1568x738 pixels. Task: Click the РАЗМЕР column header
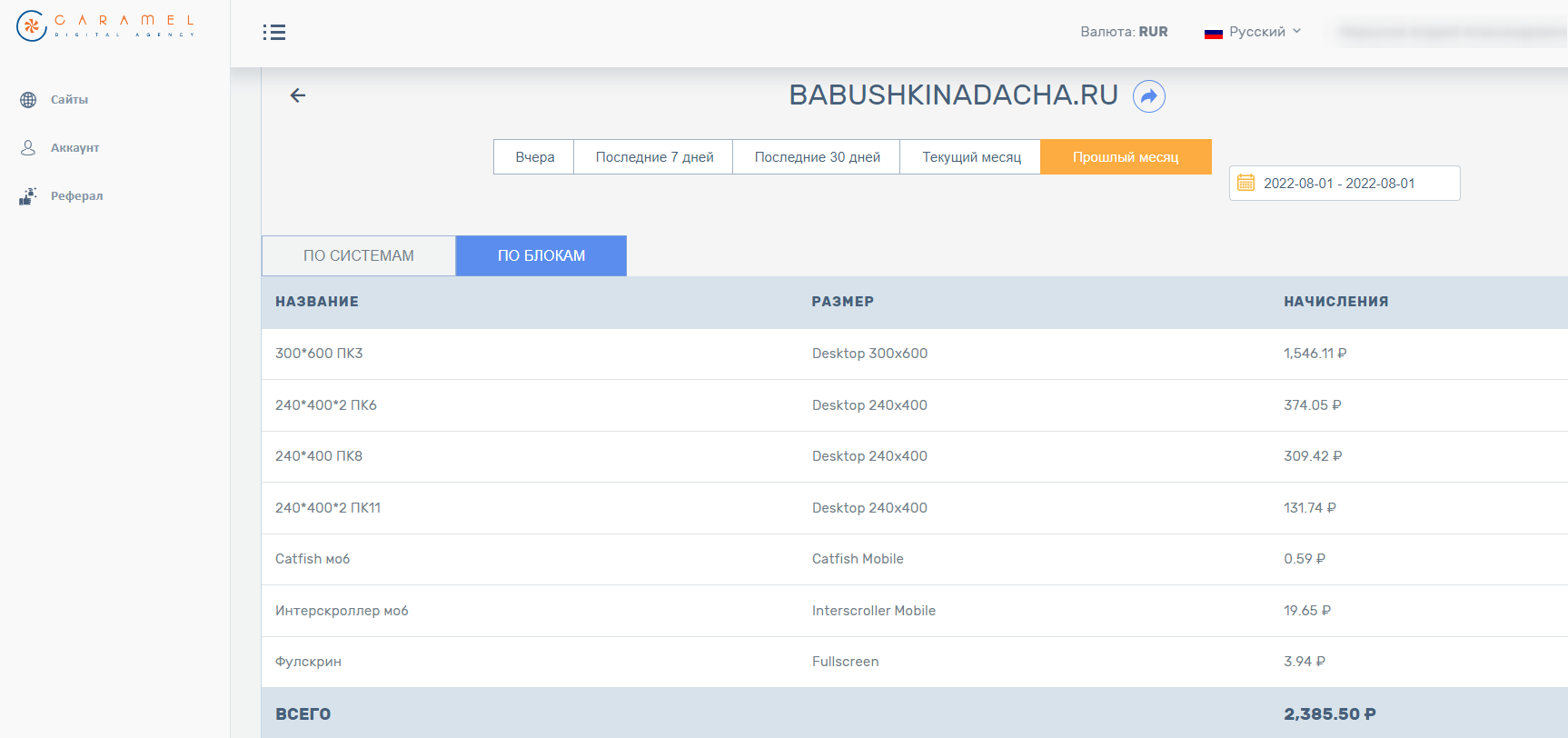click(843, 302)
